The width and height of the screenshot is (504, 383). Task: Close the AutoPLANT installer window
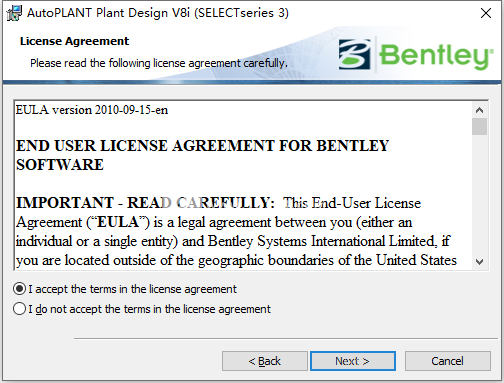click(486, 13)
